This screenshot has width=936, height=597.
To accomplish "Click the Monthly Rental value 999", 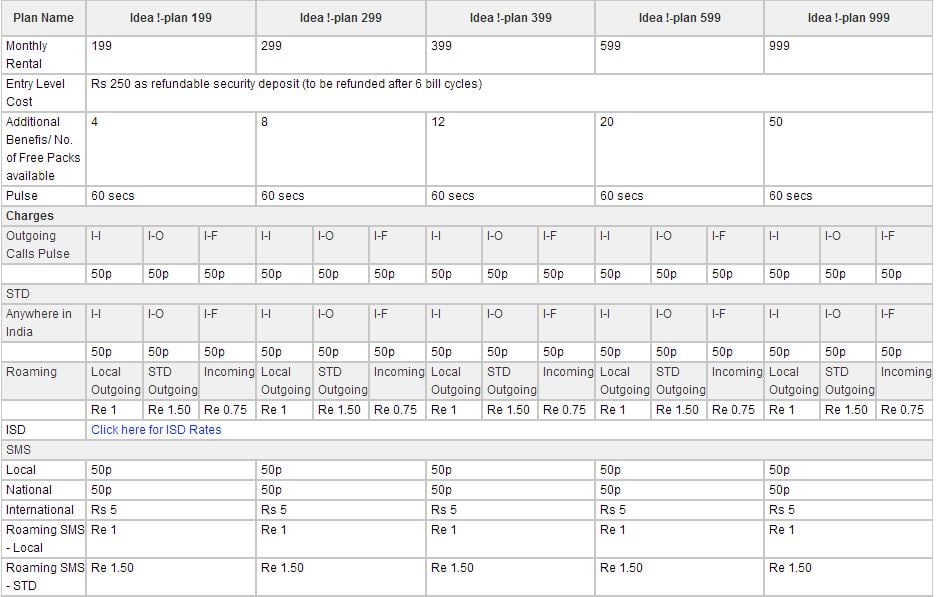I will pos(779,46).
